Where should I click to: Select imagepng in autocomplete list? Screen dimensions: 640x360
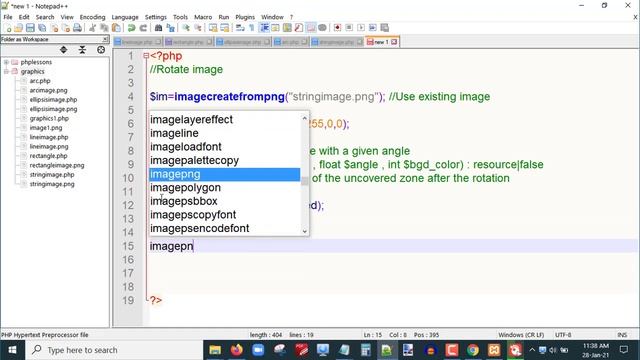[x=224, y=174]
